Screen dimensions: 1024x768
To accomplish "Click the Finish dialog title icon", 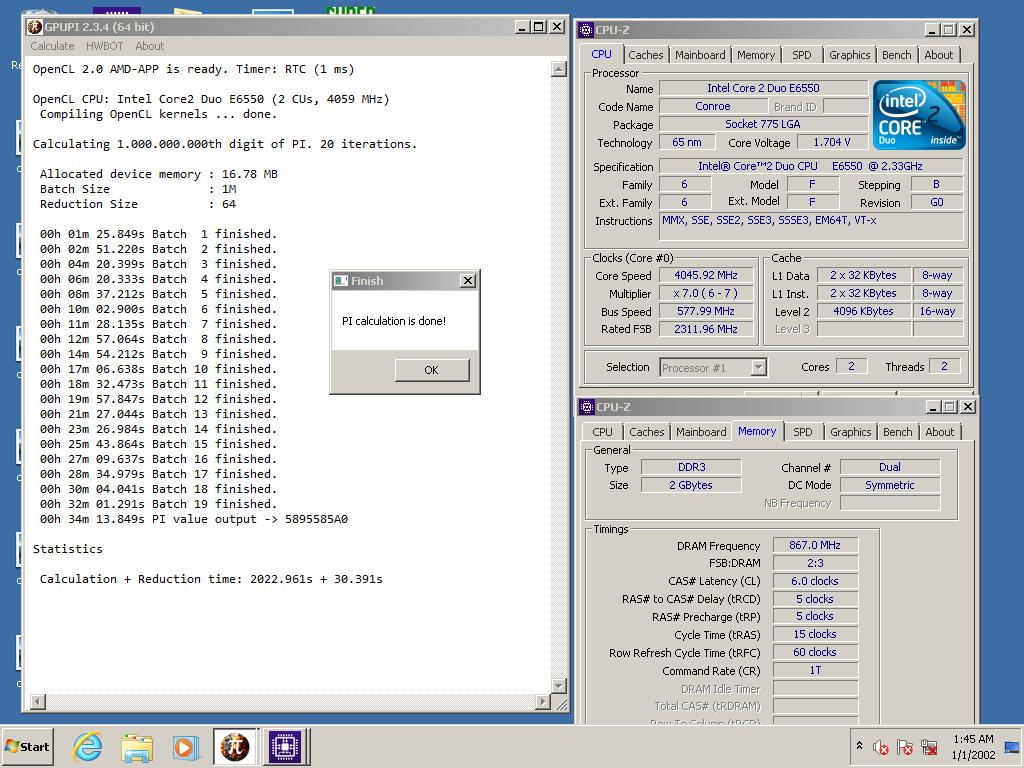I will pos(340,281).
